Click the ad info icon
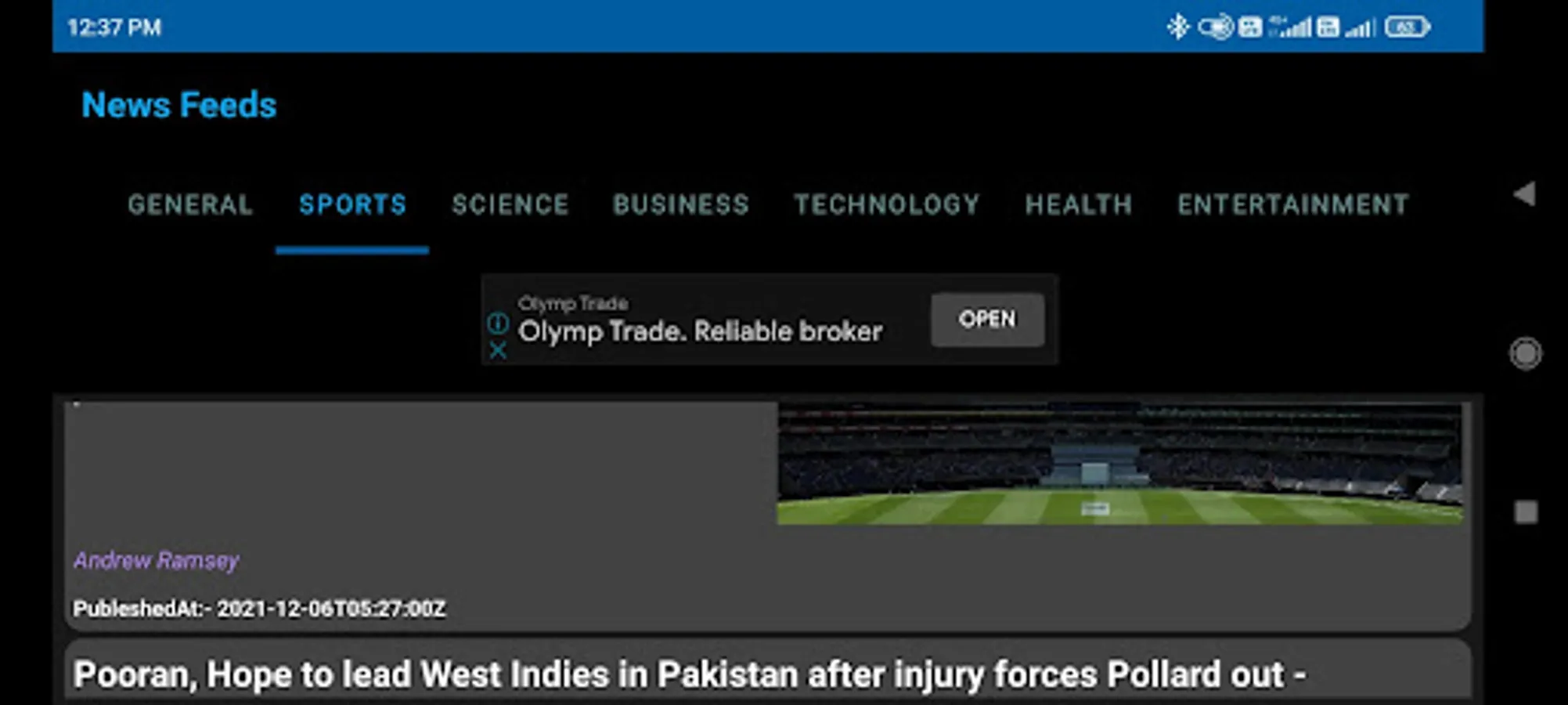 [x=498, y=323]
